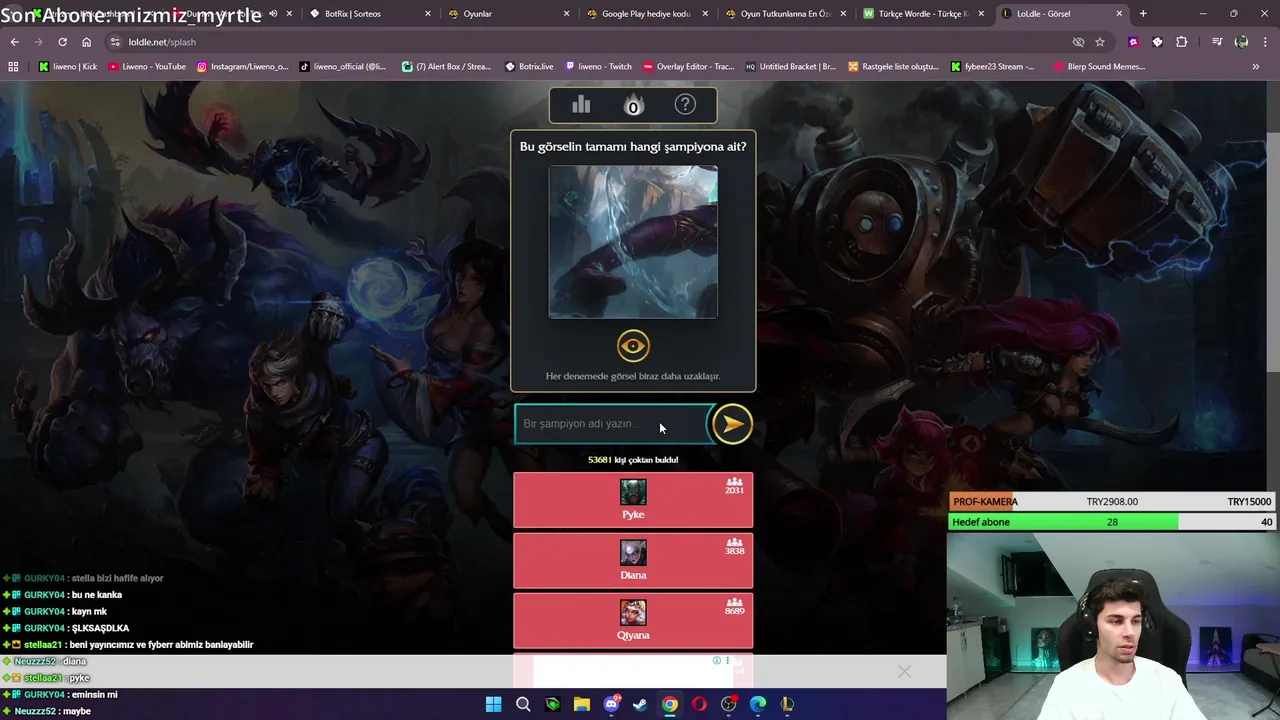This screenshot has width=1280, height=720.
Task: Click the tab search dropdown arrow
Action: click(14, 14)
